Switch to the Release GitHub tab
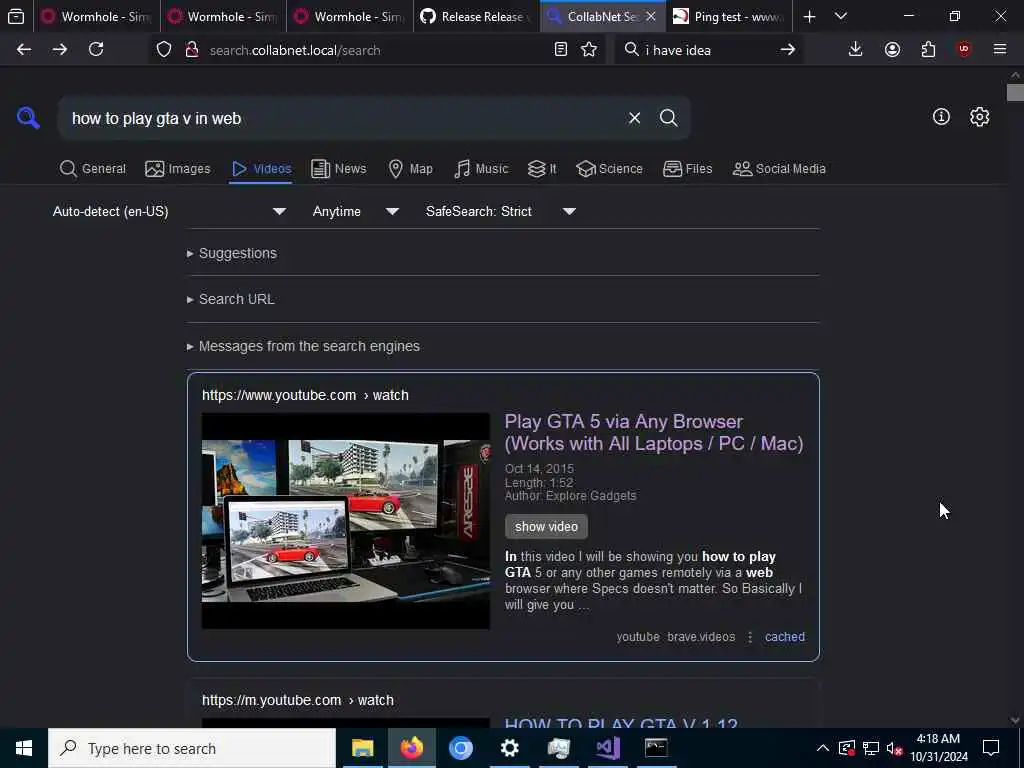The image size is (1024, 768). pyautogui.click(x=476, y=16)
